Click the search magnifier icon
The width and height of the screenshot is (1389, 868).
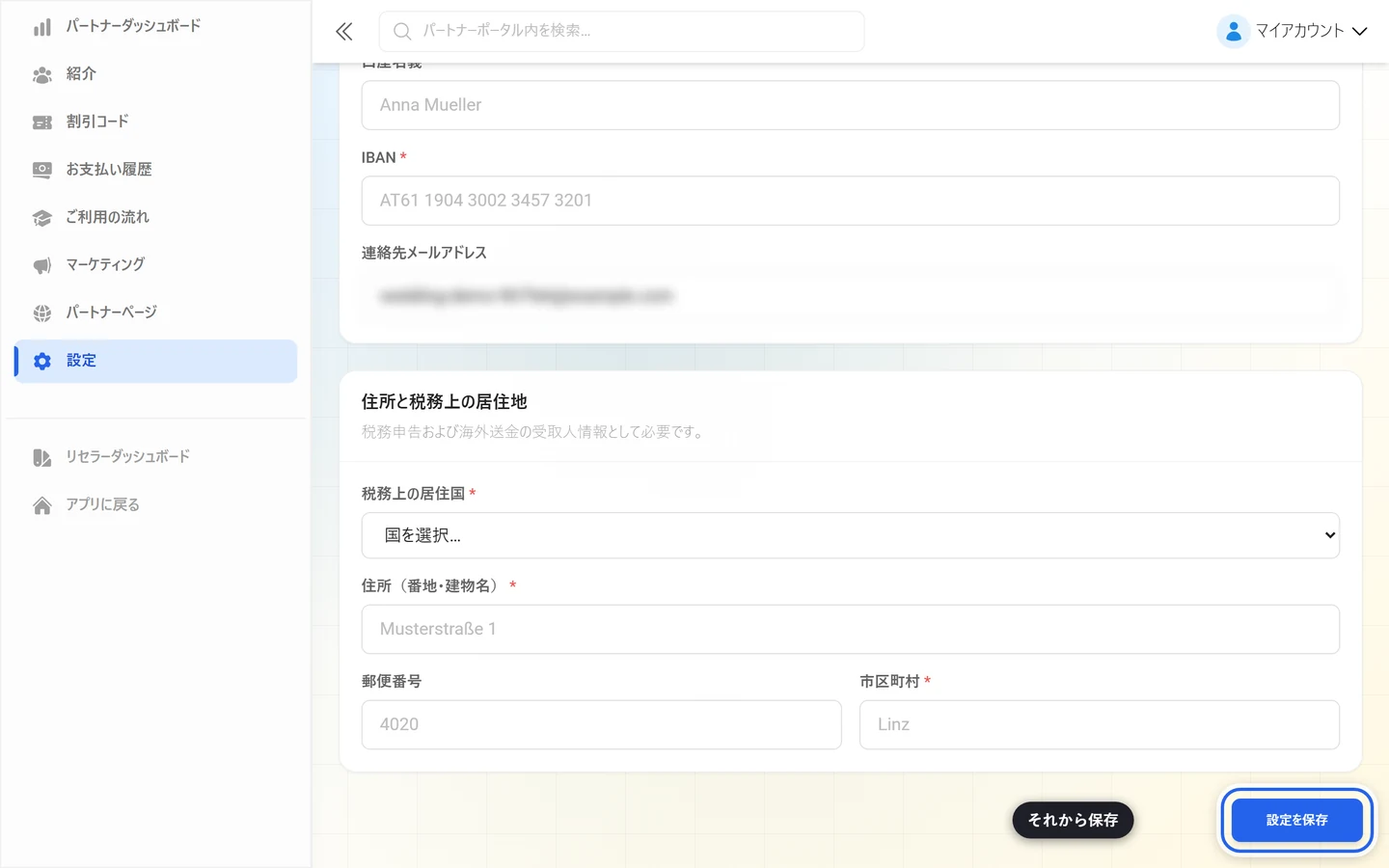pyautogui.click(x=402, y=32)
